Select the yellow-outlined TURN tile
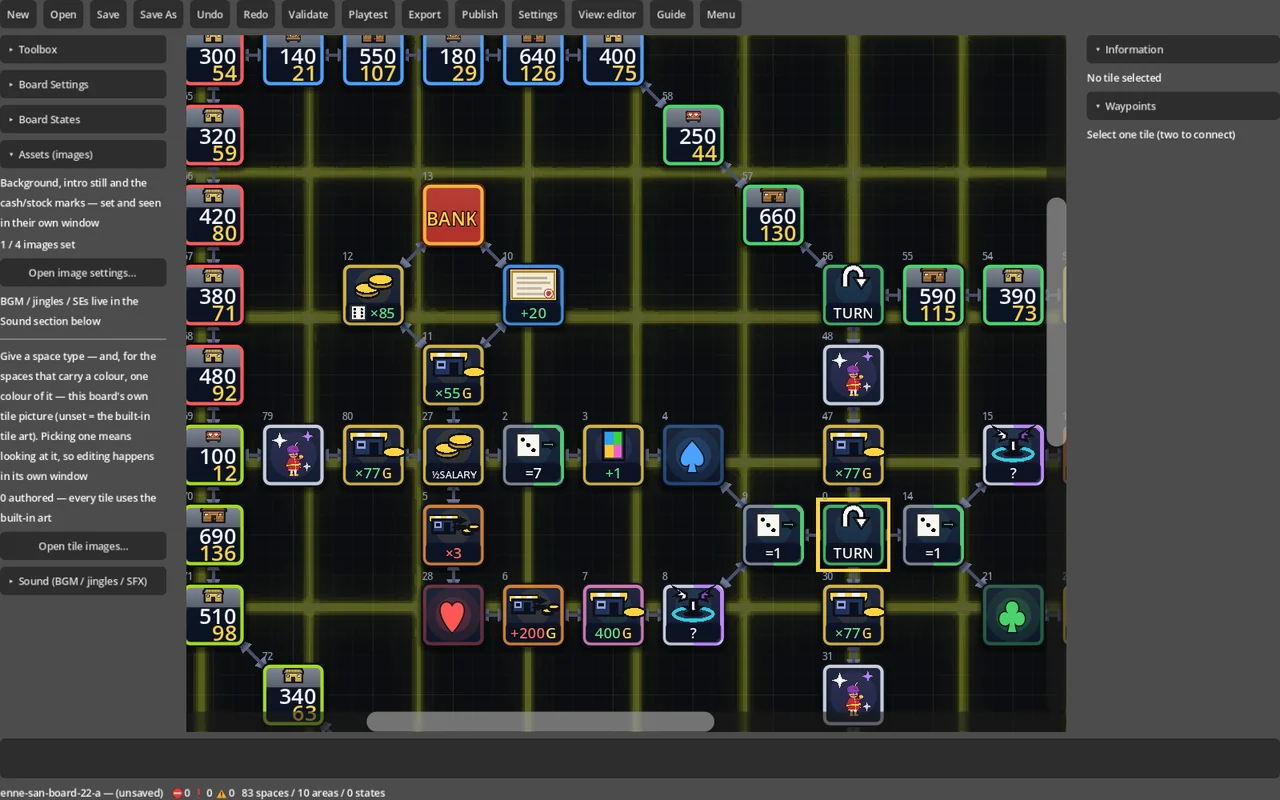 point(853,535)
